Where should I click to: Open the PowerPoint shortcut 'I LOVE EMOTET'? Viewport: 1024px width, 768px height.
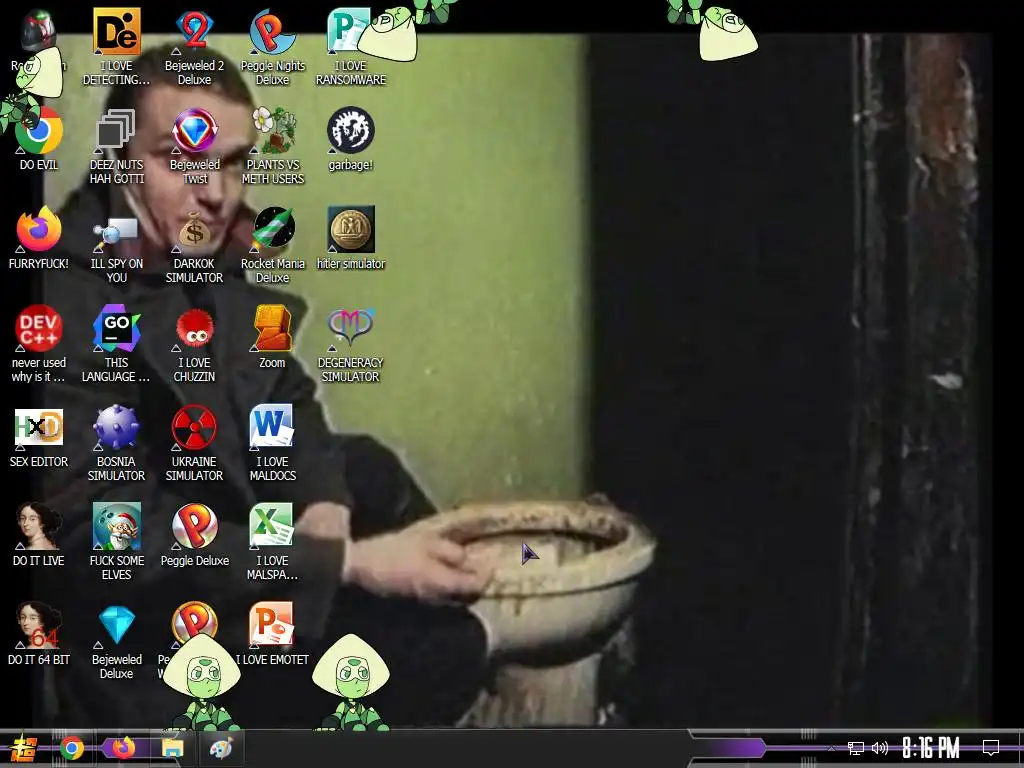click(x=272, y=625)
